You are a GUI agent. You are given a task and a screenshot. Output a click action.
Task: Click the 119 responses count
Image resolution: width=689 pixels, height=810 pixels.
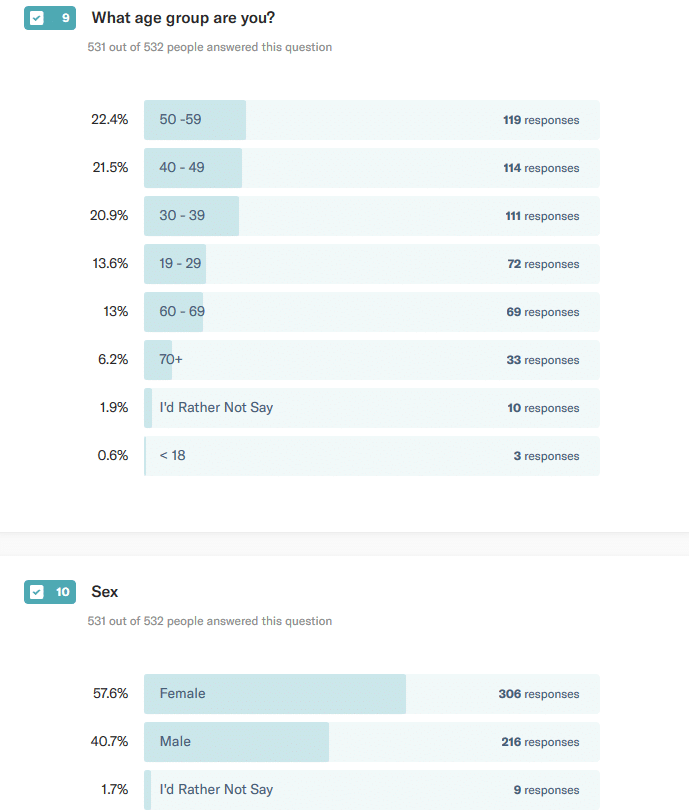pyautogui.click(x=541, y=120)
